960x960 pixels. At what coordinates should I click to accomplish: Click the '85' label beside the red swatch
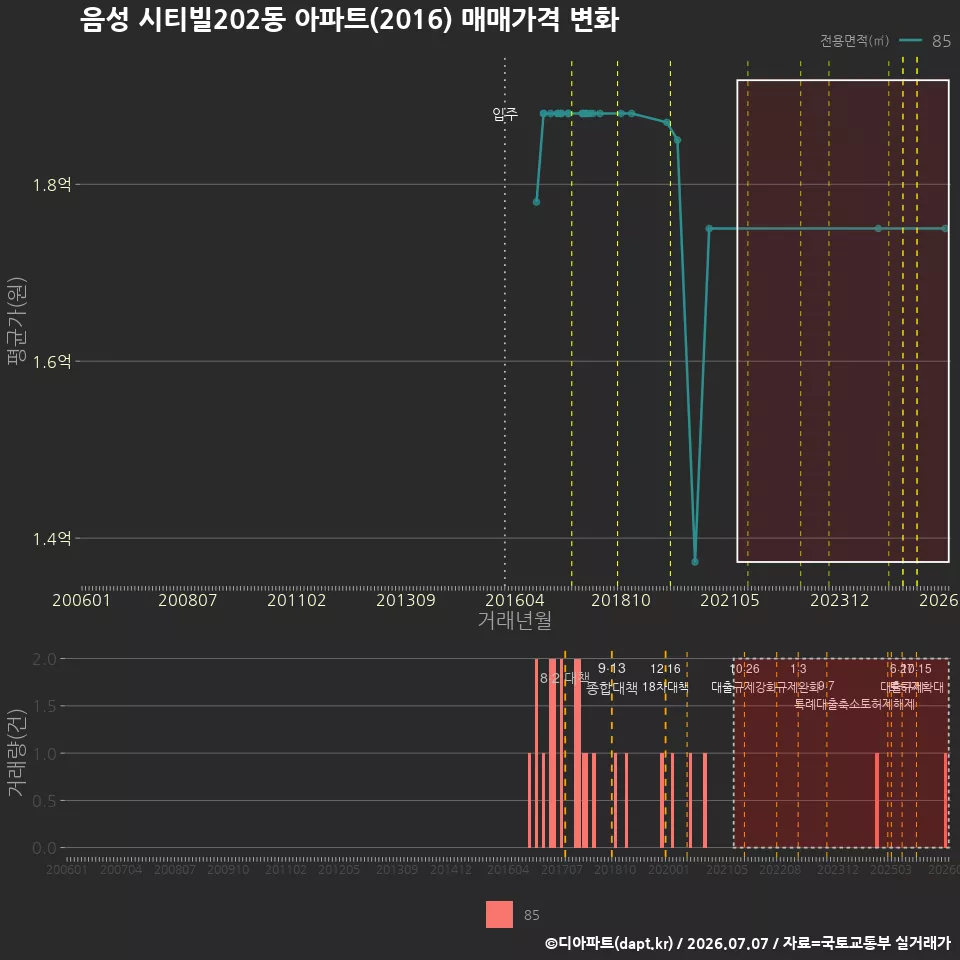click(x=531, y=915)
